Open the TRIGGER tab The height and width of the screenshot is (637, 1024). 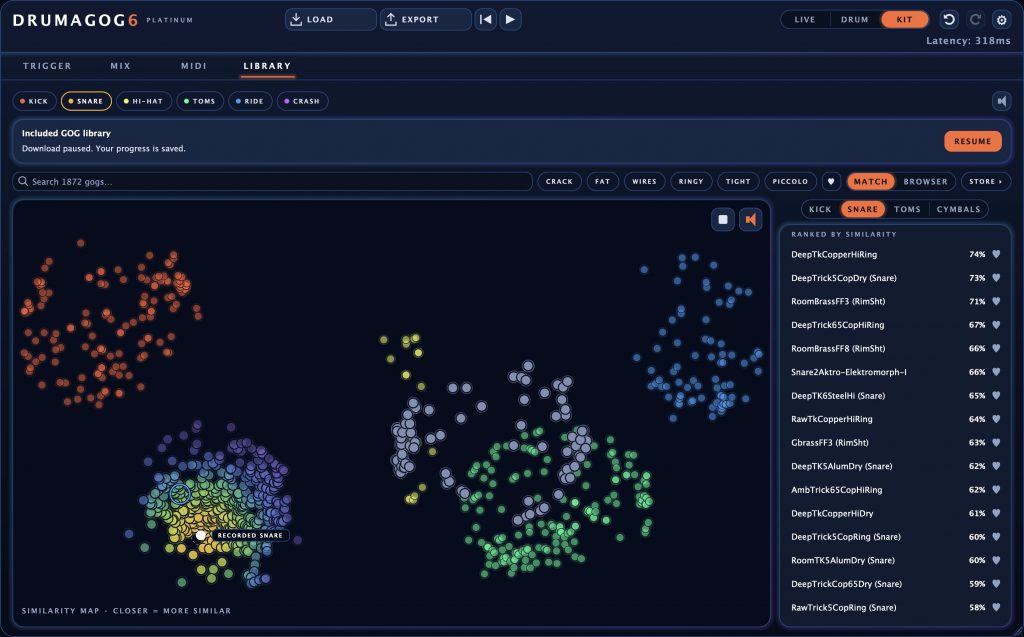pos(47,66)
